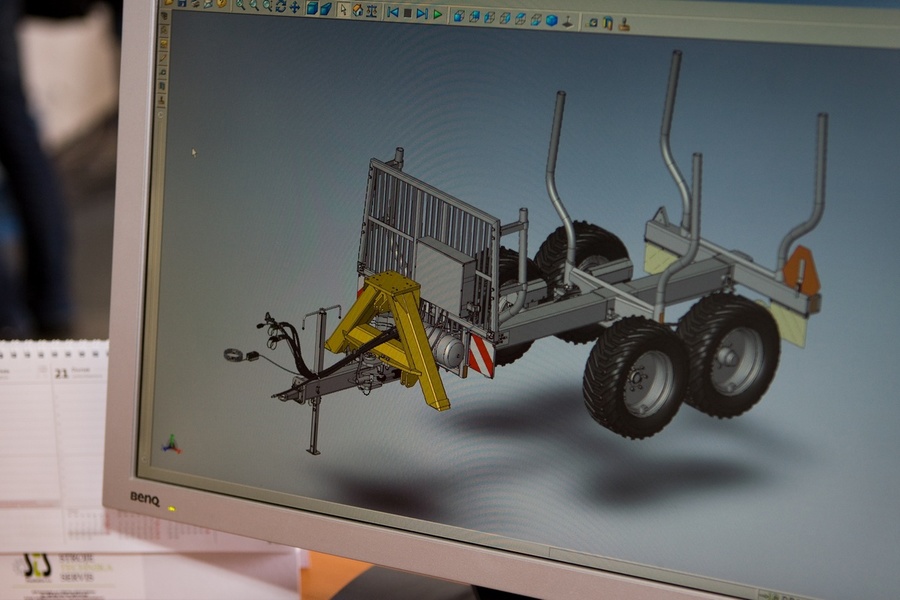This screenshot has height=600, width=900.
Task: Click the XYZ coordinate triad in viewport corner
Action: pyautogui.click(x=172, y=443)
